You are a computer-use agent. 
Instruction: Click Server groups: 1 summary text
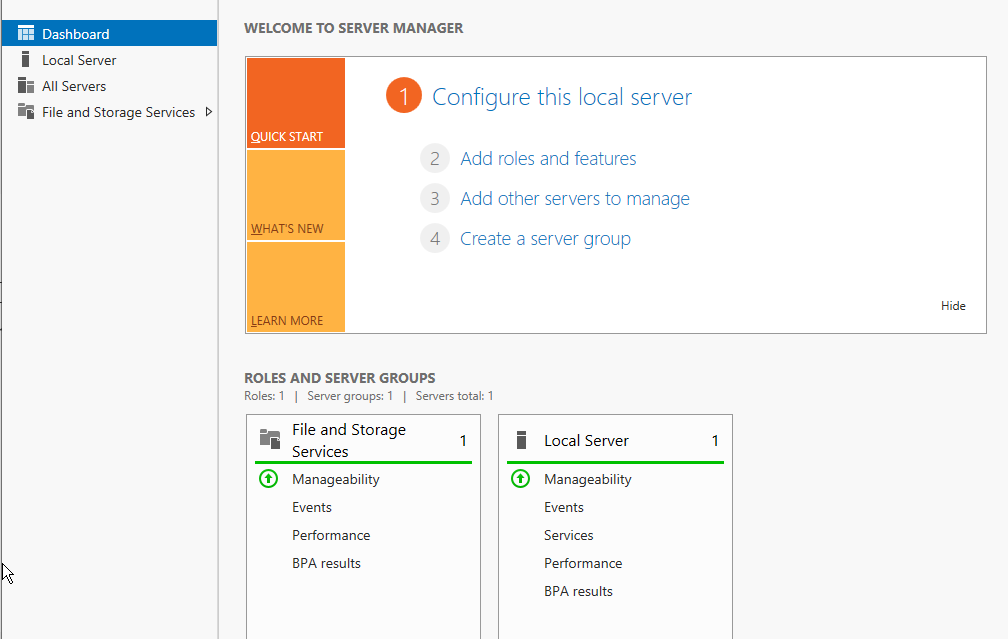click(x=350, y=396)
